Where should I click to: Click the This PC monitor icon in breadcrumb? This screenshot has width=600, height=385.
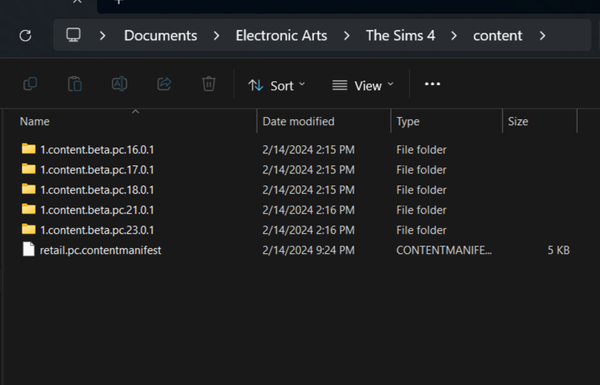[x=73, y=35]
